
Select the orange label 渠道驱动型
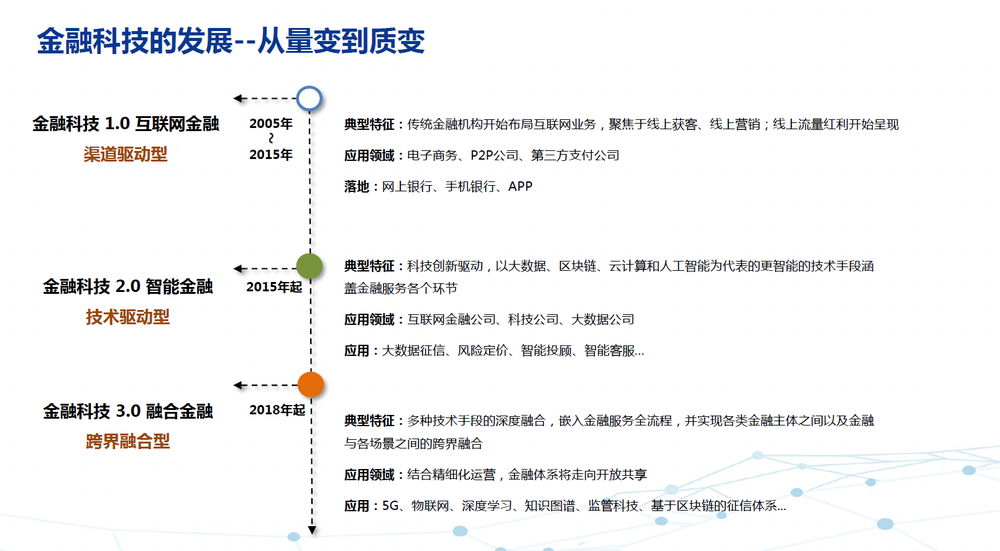click(x=126, y=154)
